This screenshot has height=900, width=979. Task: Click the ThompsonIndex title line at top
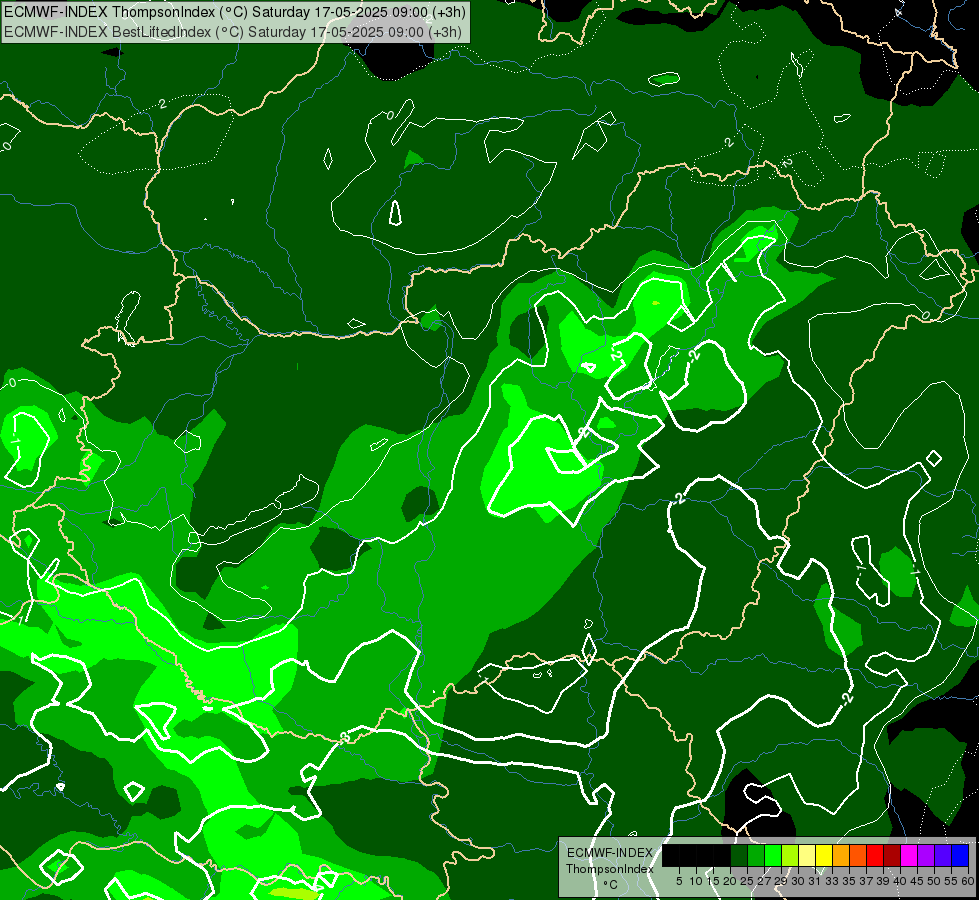click(234, 12)
